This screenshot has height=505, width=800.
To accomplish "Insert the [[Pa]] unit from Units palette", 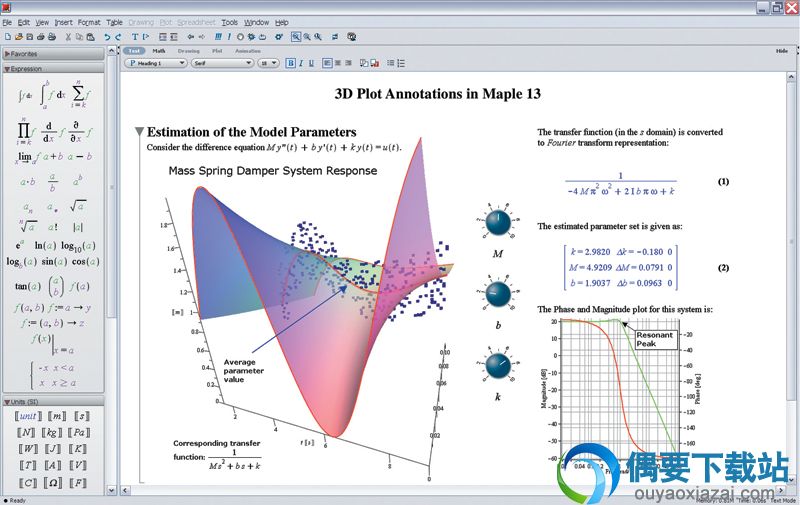I will pyautogui.click(x=79, y=433).
